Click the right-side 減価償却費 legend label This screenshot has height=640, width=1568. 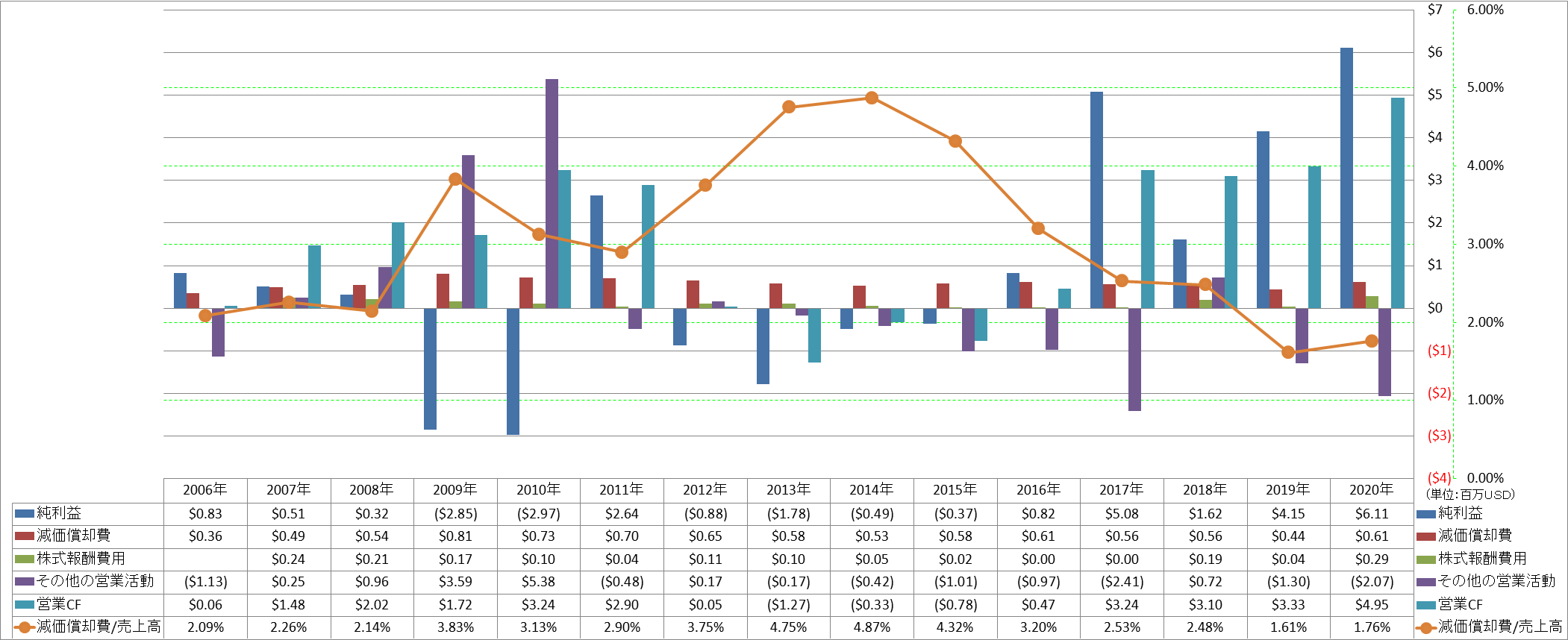1475,536
